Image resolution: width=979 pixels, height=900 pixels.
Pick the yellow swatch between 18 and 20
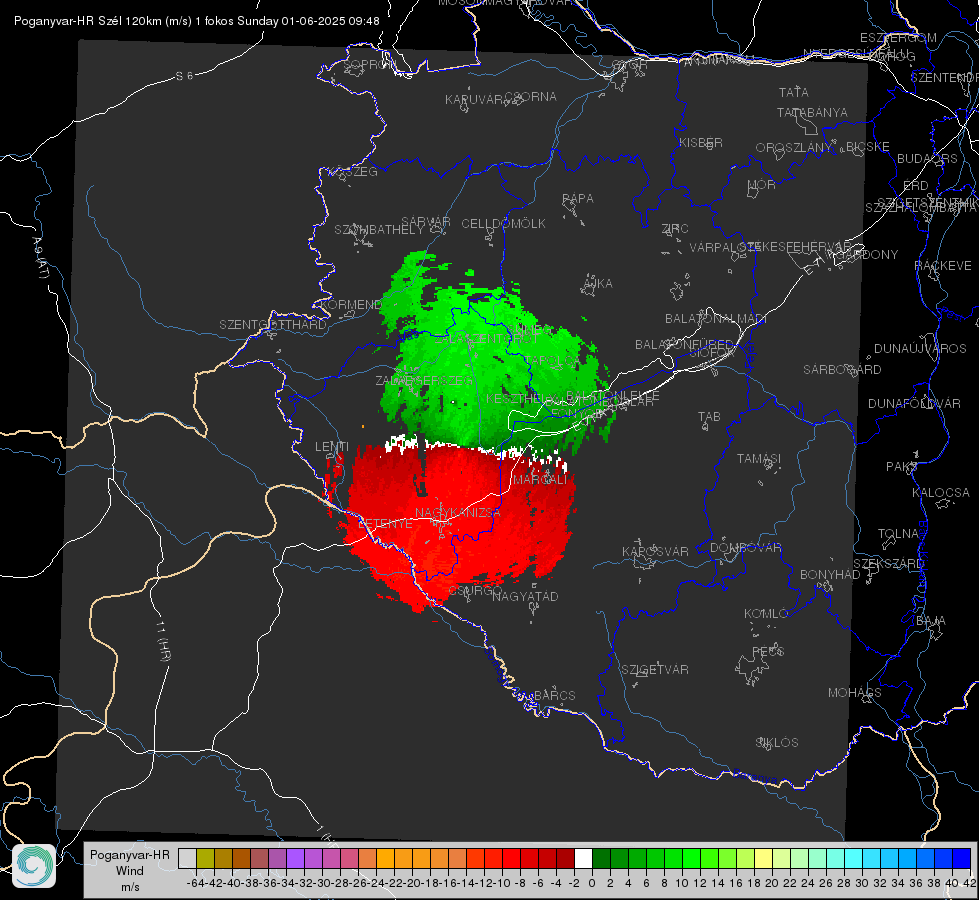pos(764,858)
